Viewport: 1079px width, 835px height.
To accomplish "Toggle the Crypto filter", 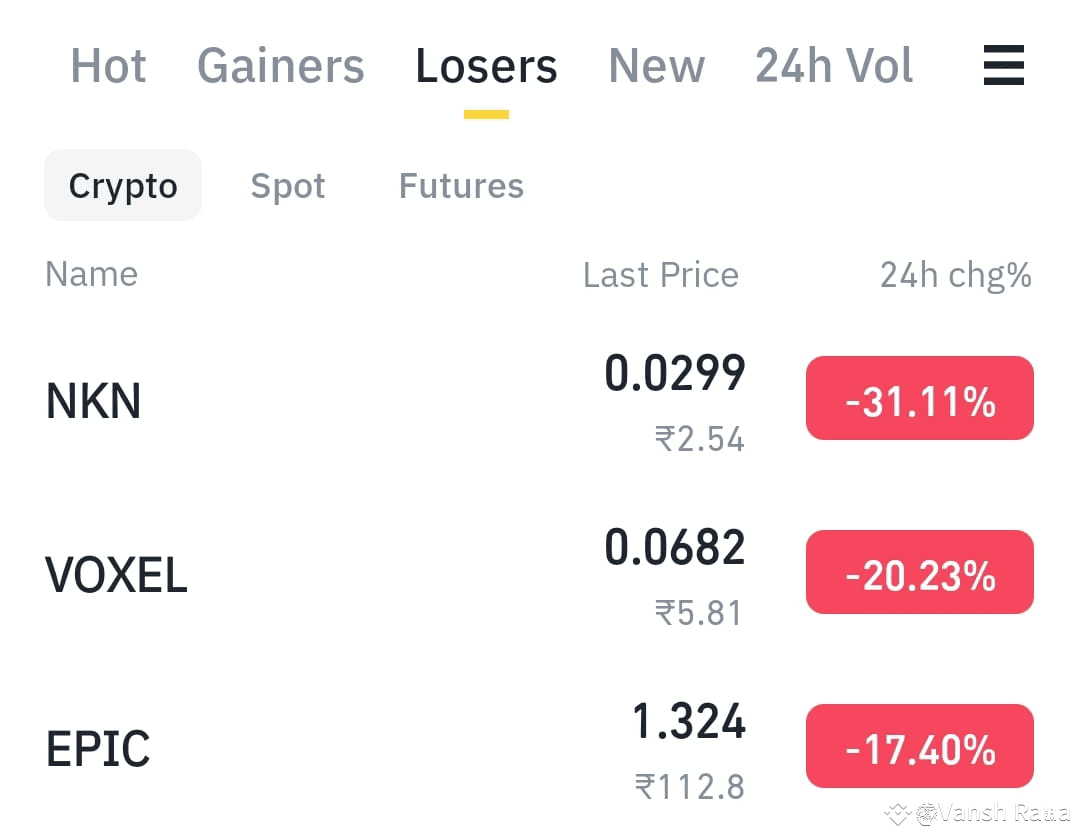I will [x=122, y=185].
